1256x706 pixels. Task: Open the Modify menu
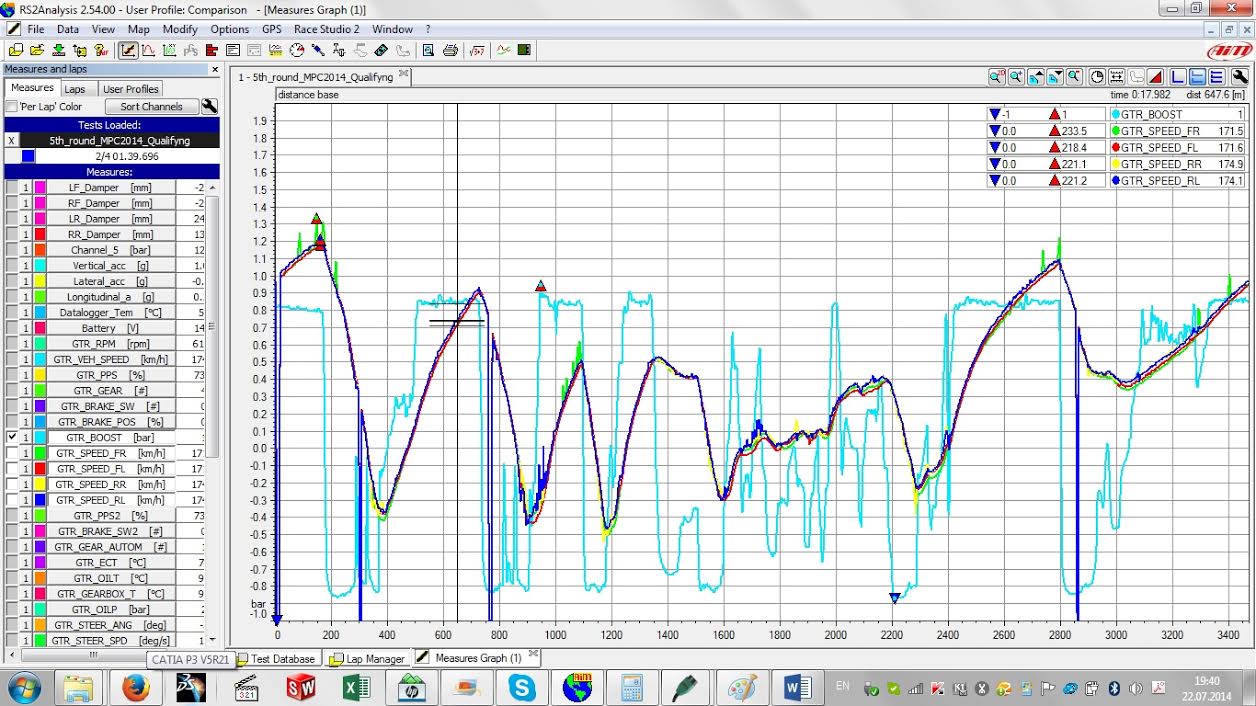click(x=180, y=29)
